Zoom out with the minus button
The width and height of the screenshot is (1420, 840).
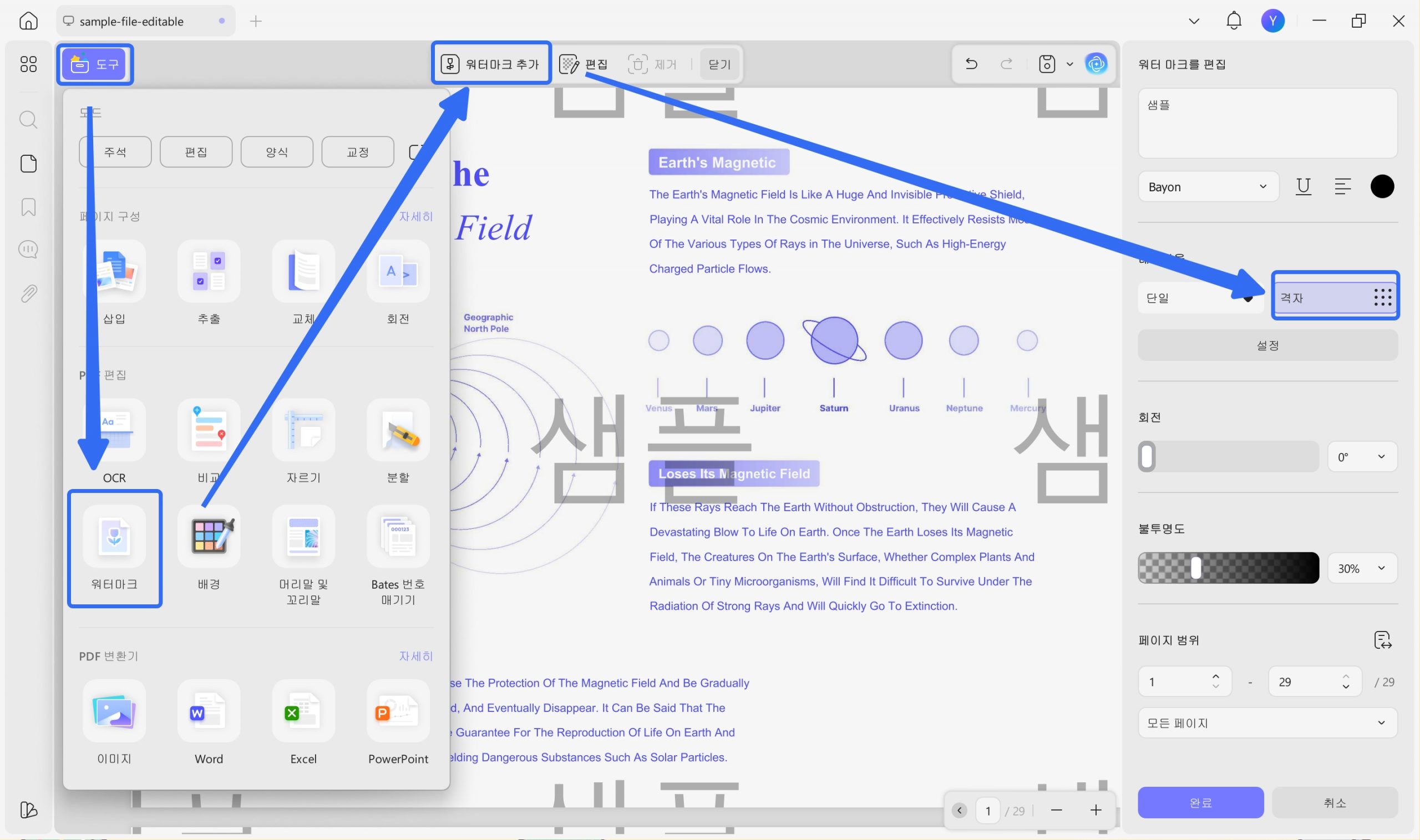(x=1056, y=811)
